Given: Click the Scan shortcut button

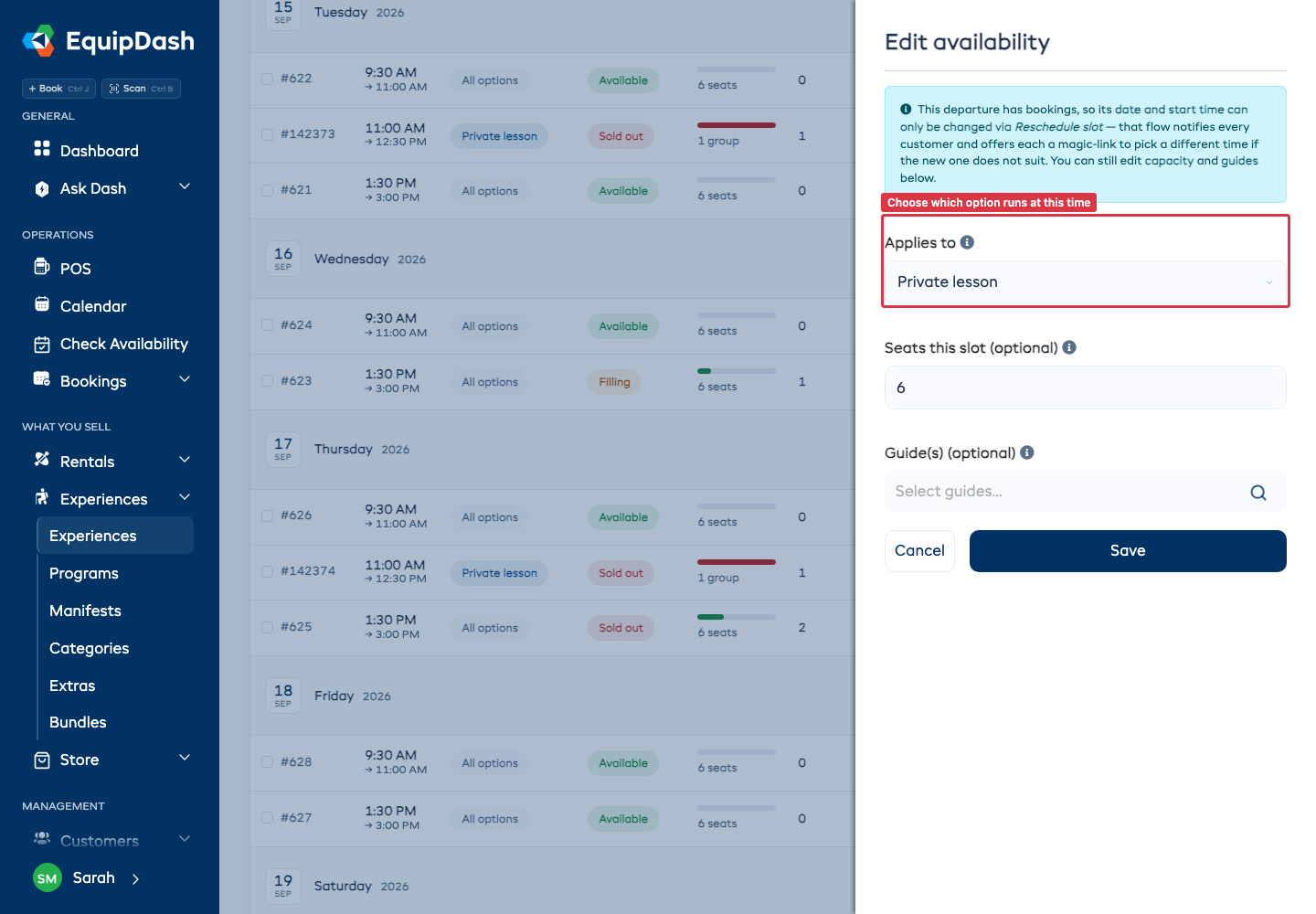Looking at the screenshot, I should (141, 89).
